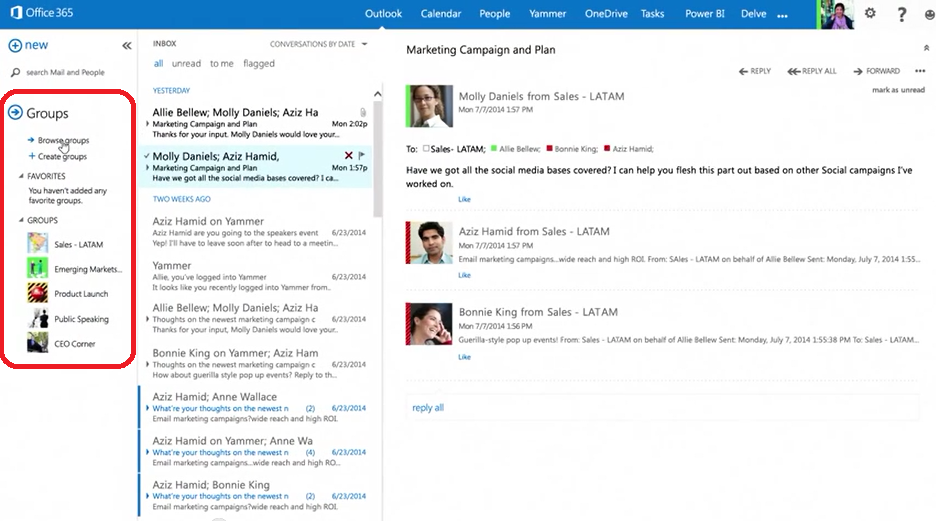Switch to the Calendar tab

pos(440,14)
